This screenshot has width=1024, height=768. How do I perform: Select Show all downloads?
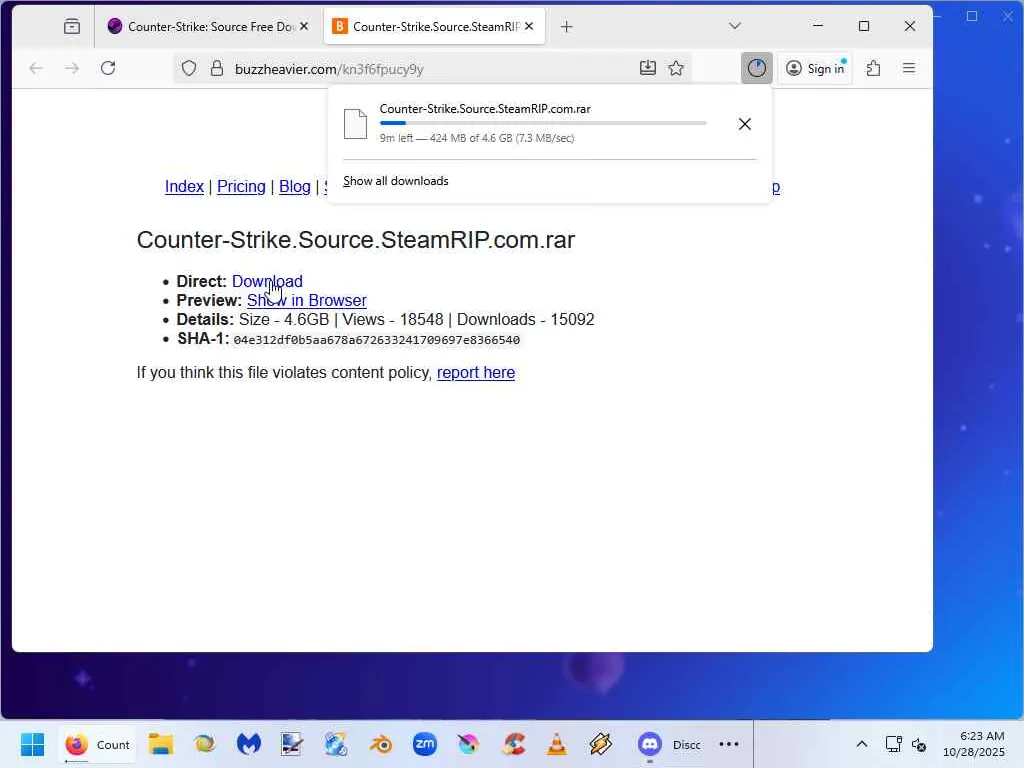point(396,181)
